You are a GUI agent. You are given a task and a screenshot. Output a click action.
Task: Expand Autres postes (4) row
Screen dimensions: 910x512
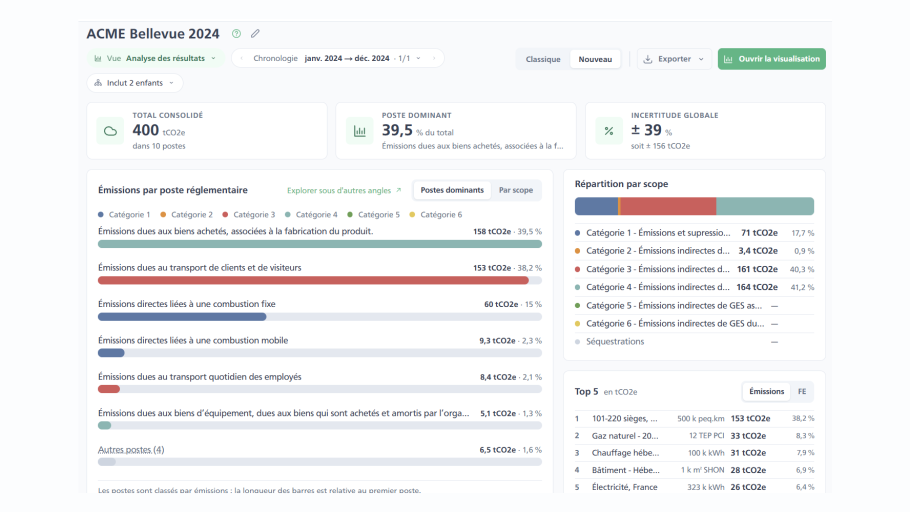(131, 450)
